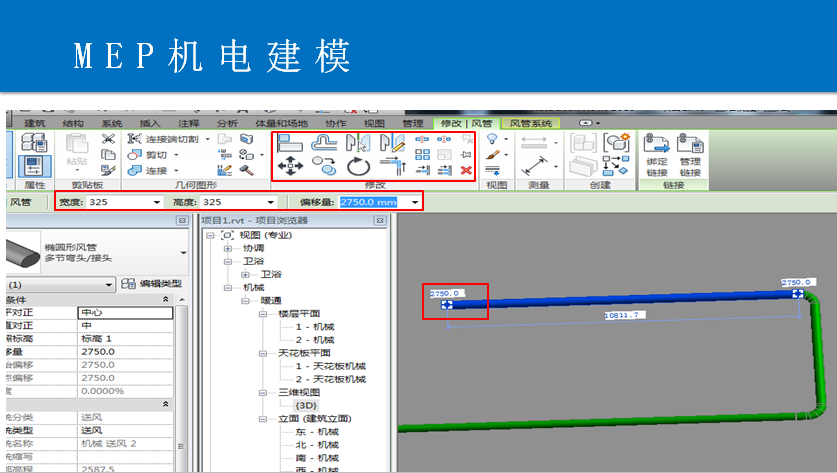837x473 pixels.
Task: Toggle the Properties palette button
Action: pos(34,166)
